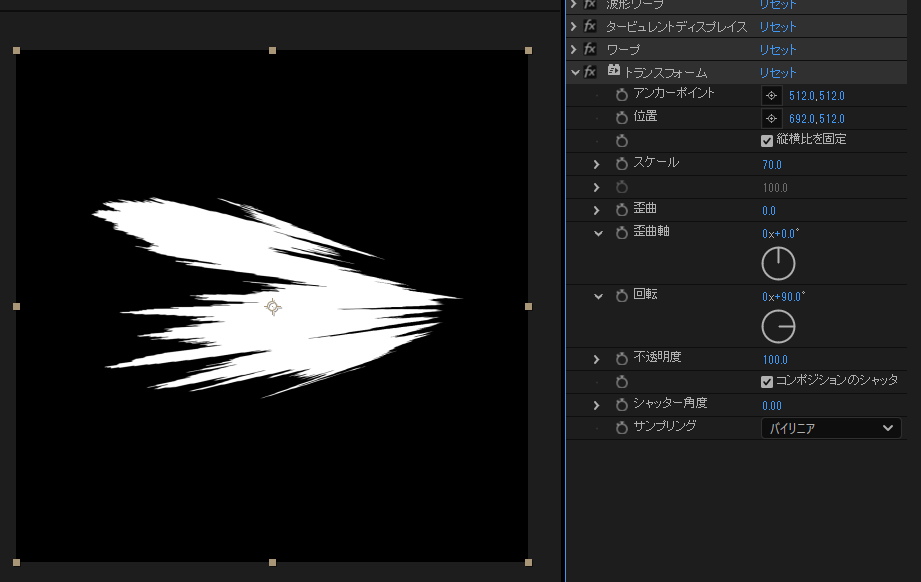The image size is (921, 582).
Task: Click the fx icon beside ワープ
Action: pos(590,49)
